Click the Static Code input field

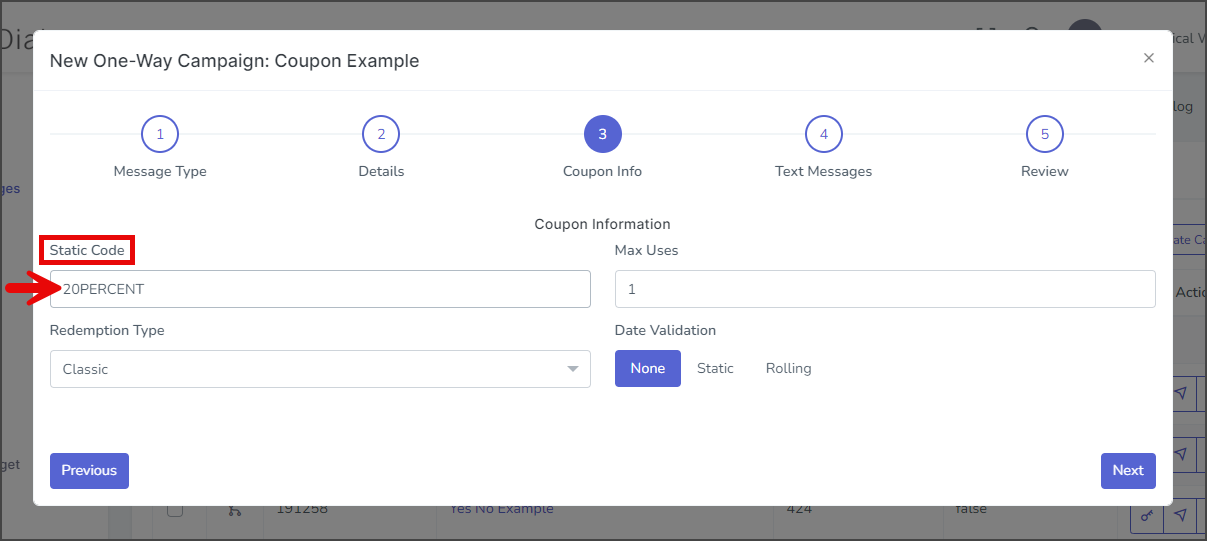(x=320, y=289)
